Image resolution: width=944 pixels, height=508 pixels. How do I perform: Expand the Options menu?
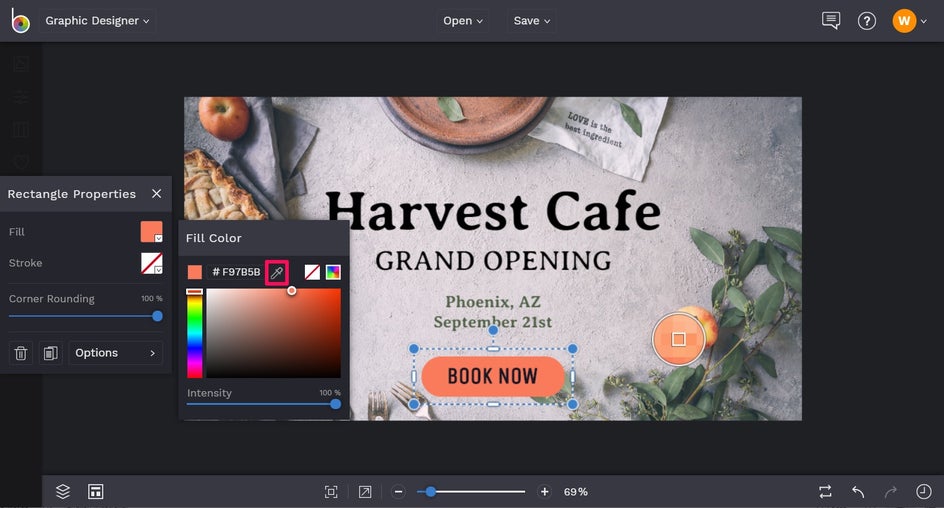pos(115,353)
